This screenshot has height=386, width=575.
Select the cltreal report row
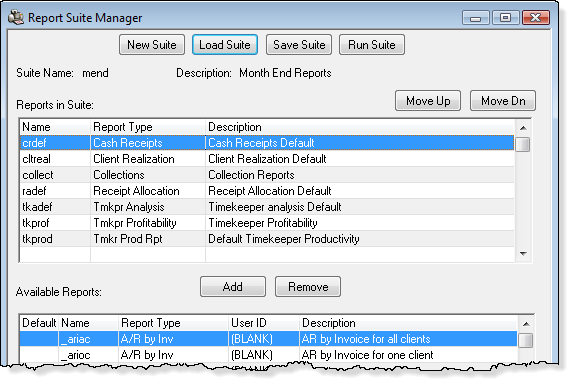tap(267, 159)
